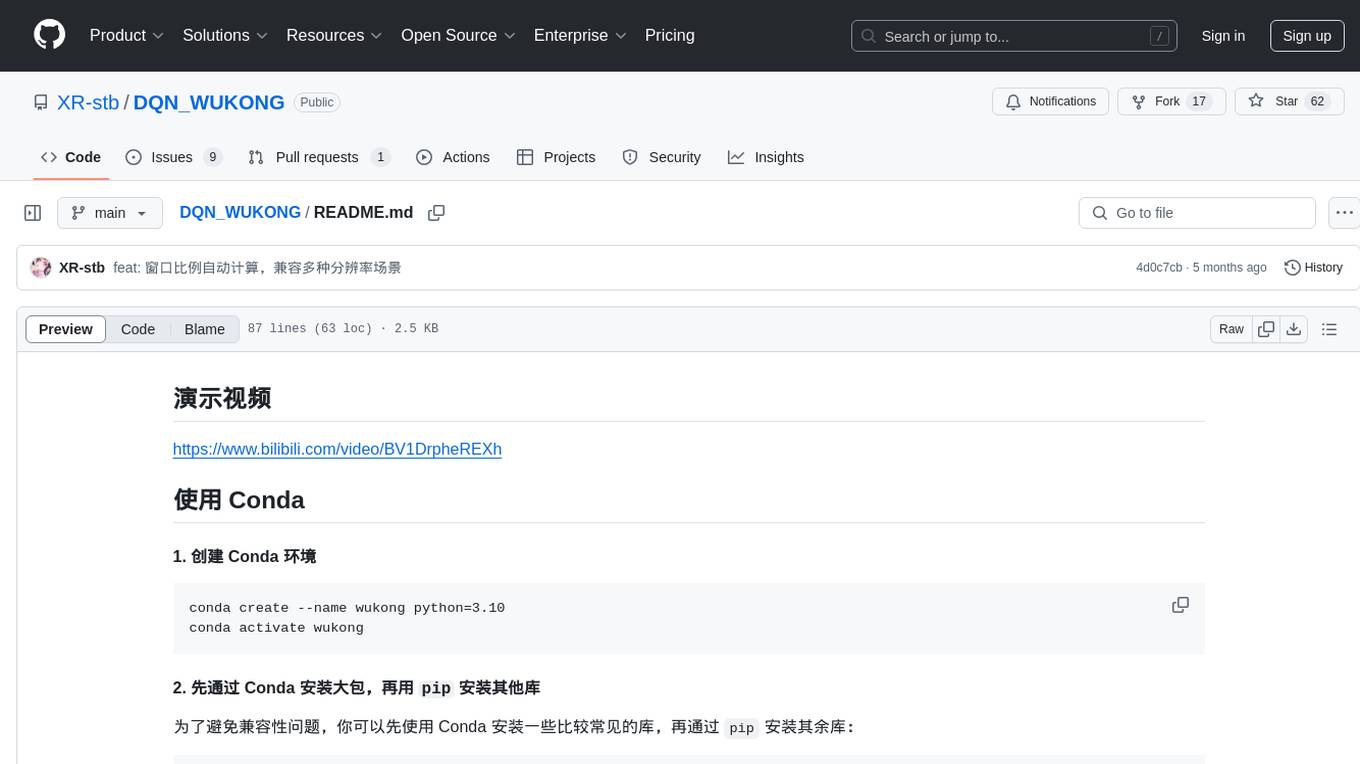View the file History

pos(1313,267)
